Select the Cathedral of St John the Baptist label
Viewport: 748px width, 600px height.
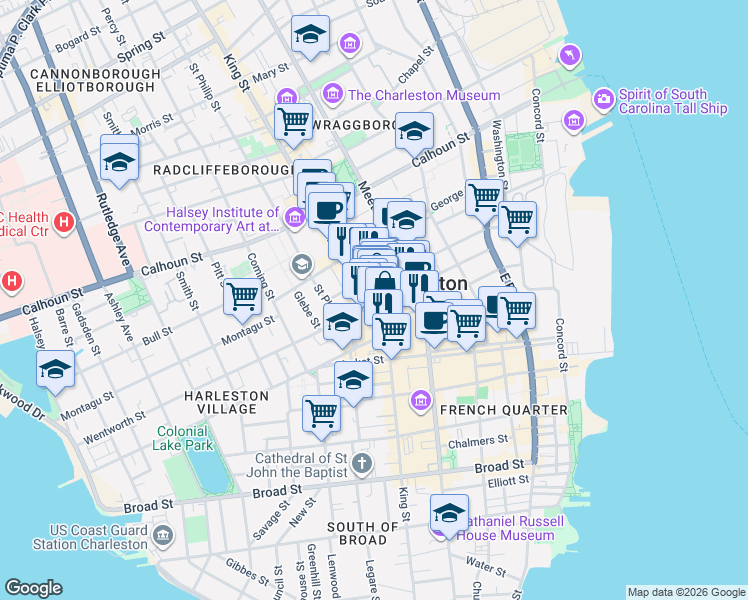[298, 465]
